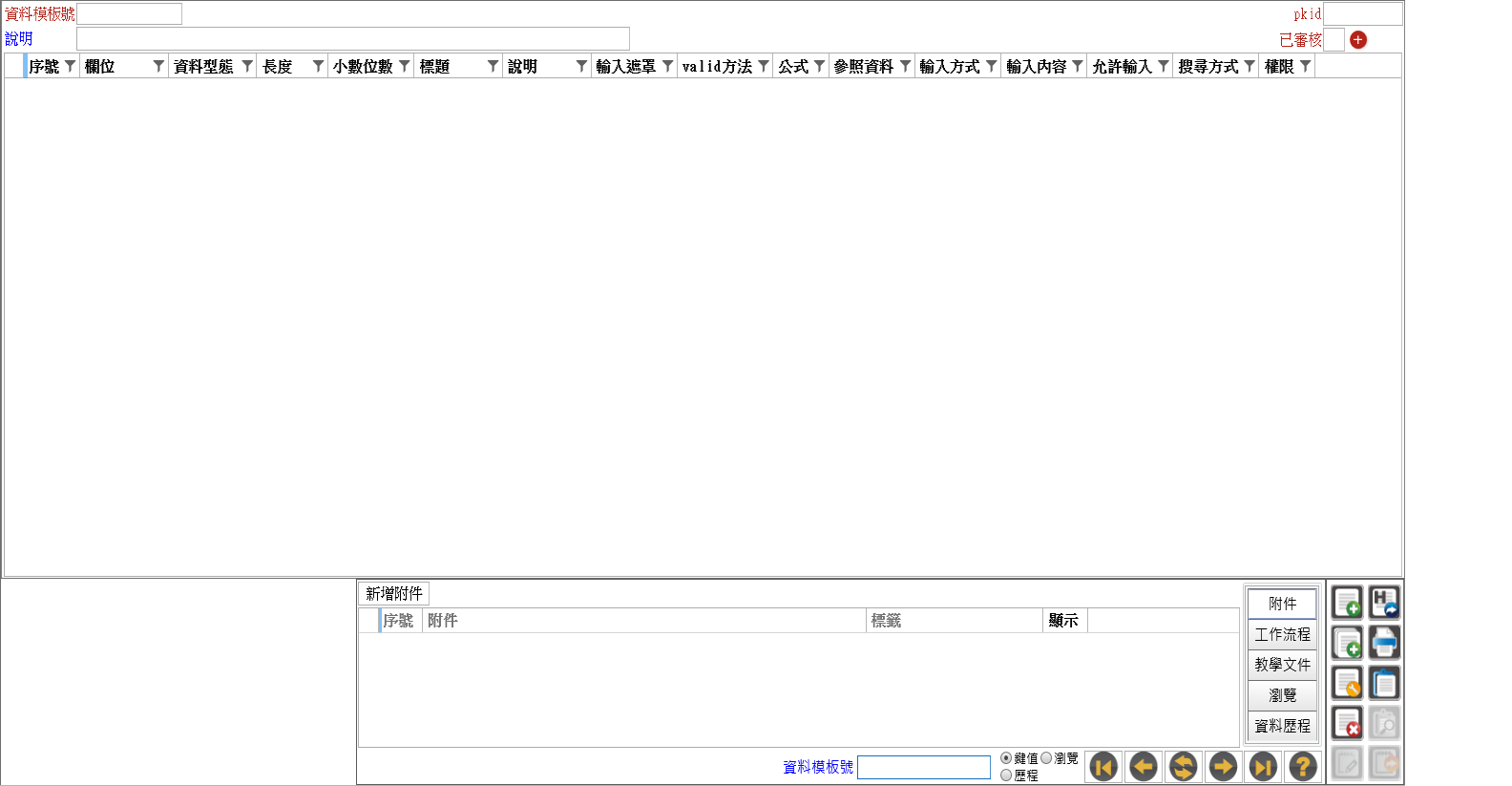Select the 歷程 radio button
The width and height of the screenshot is (1512, 786).
point(1006,775)
